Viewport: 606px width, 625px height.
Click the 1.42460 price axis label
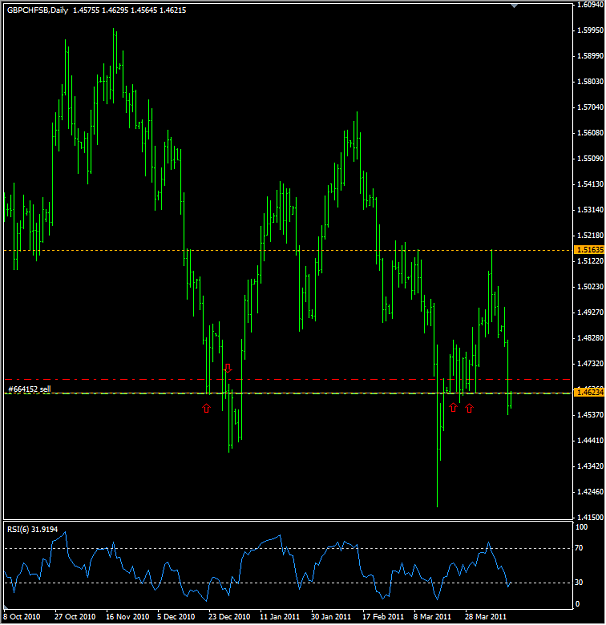coord(590,492)
